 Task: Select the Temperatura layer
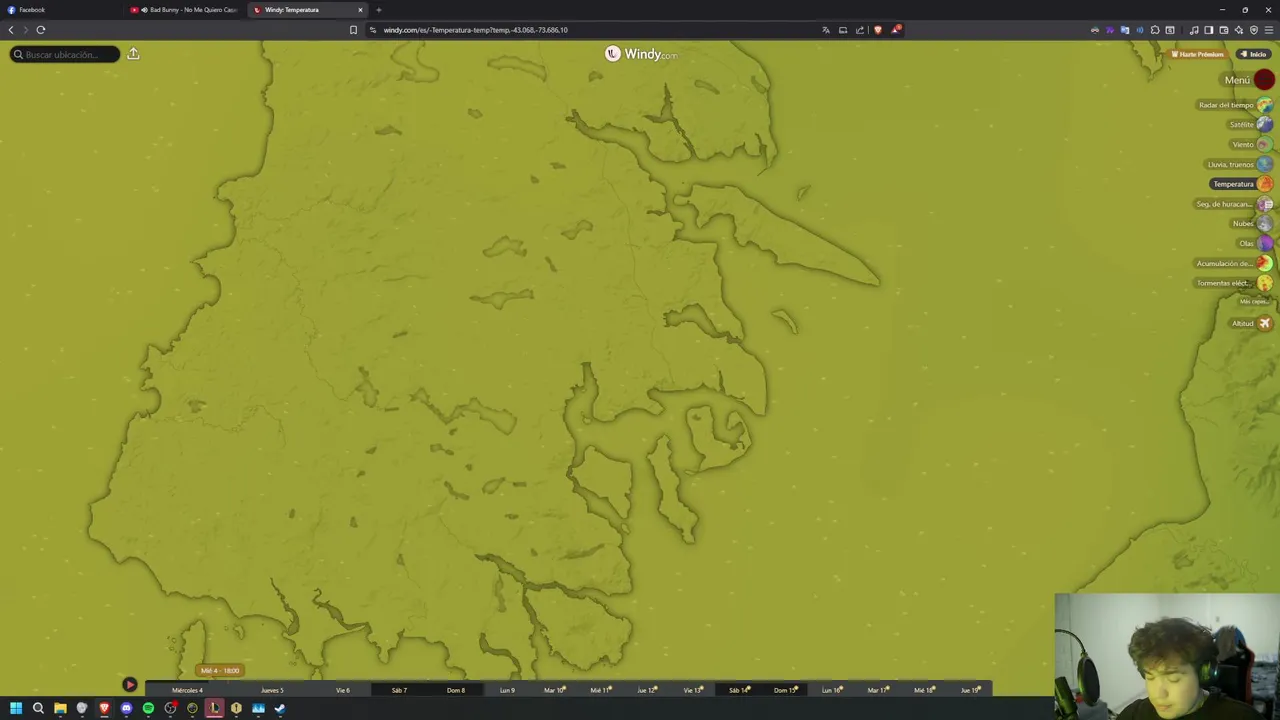1242,184
